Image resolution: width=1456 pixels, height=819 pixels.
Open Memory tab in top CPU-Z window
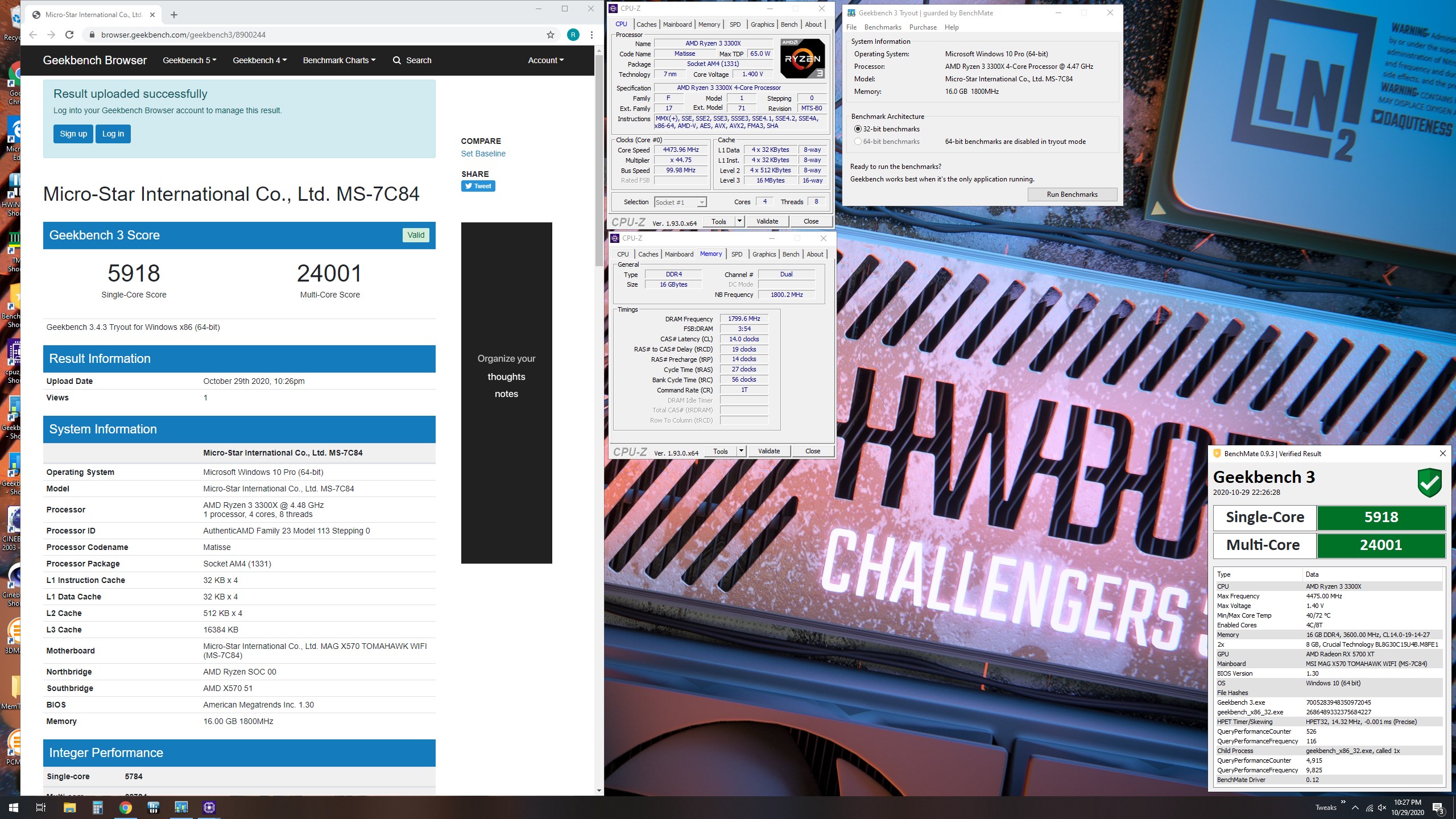[x=709, y=24]
